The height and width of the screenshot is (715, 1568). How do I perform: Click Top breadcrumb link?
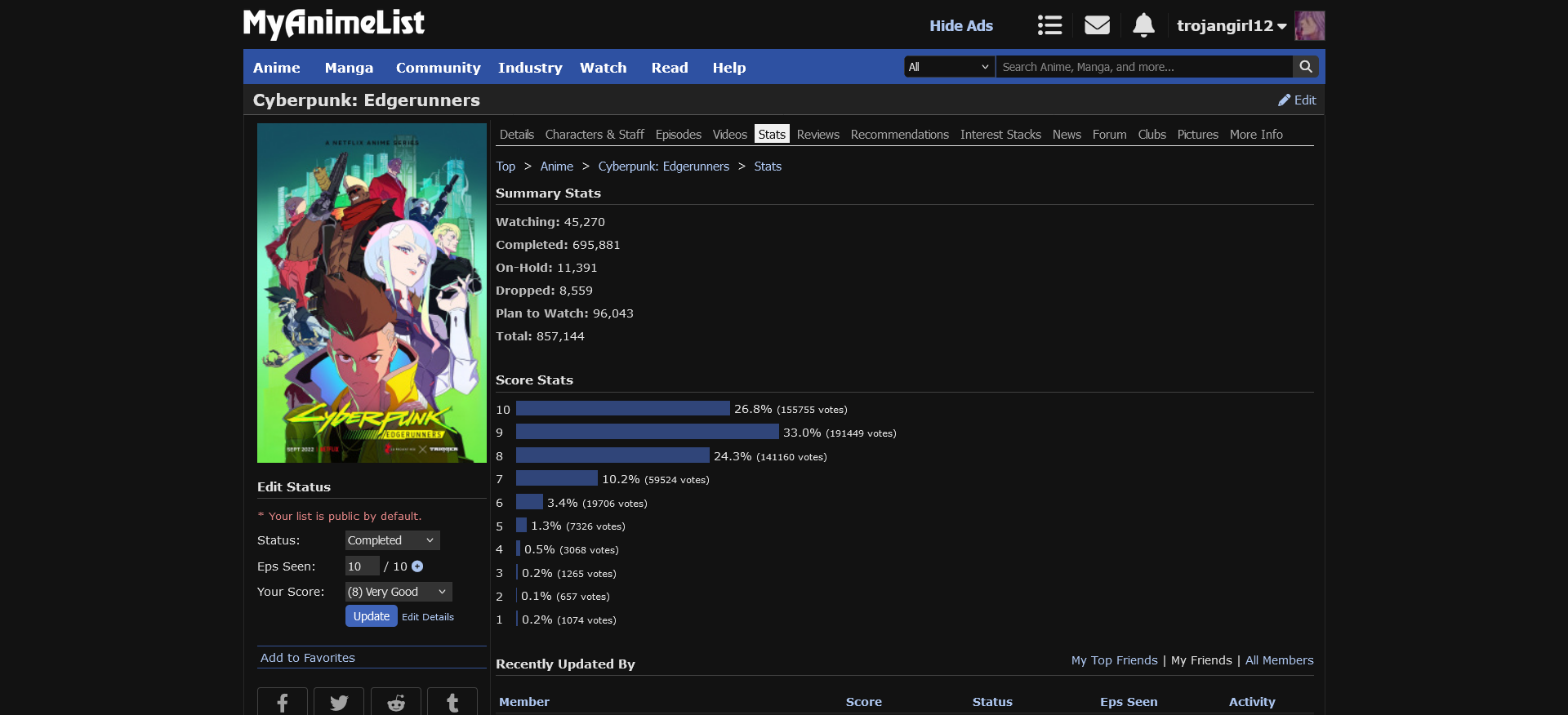(506, 167)
